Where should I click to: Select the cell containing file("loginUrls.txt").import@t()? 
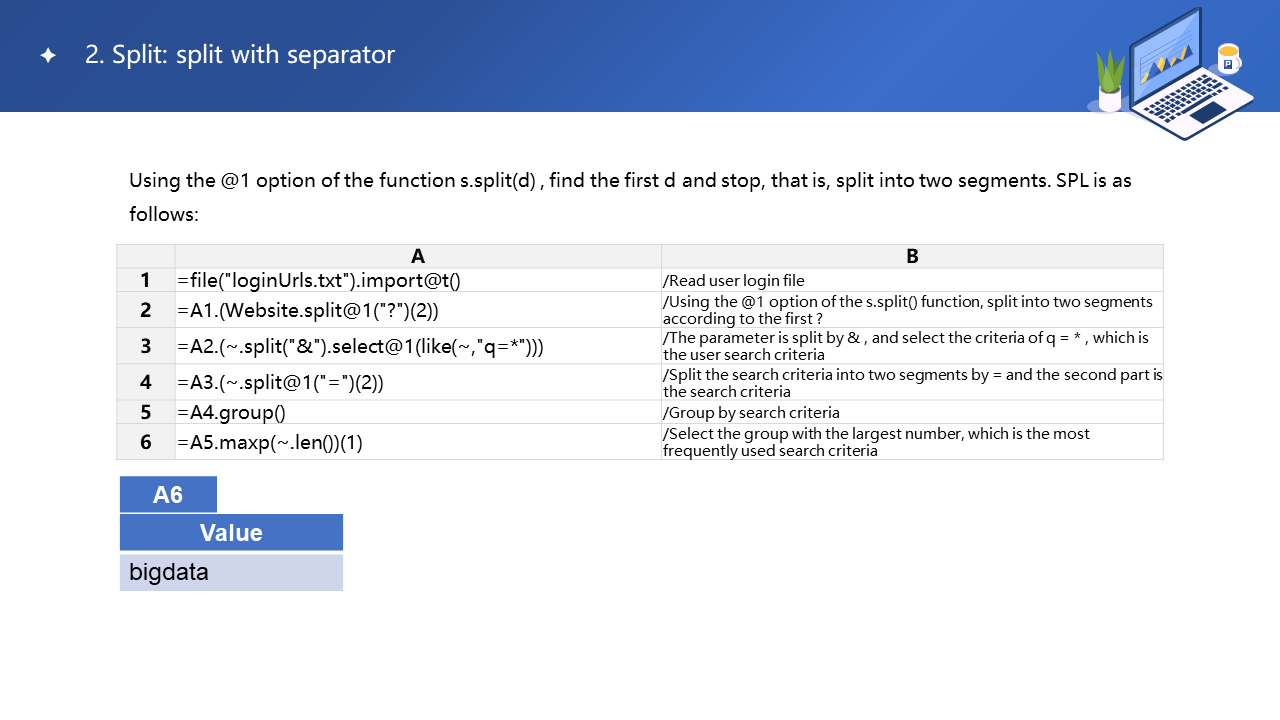pyautogui.click(x=418, y=280)
